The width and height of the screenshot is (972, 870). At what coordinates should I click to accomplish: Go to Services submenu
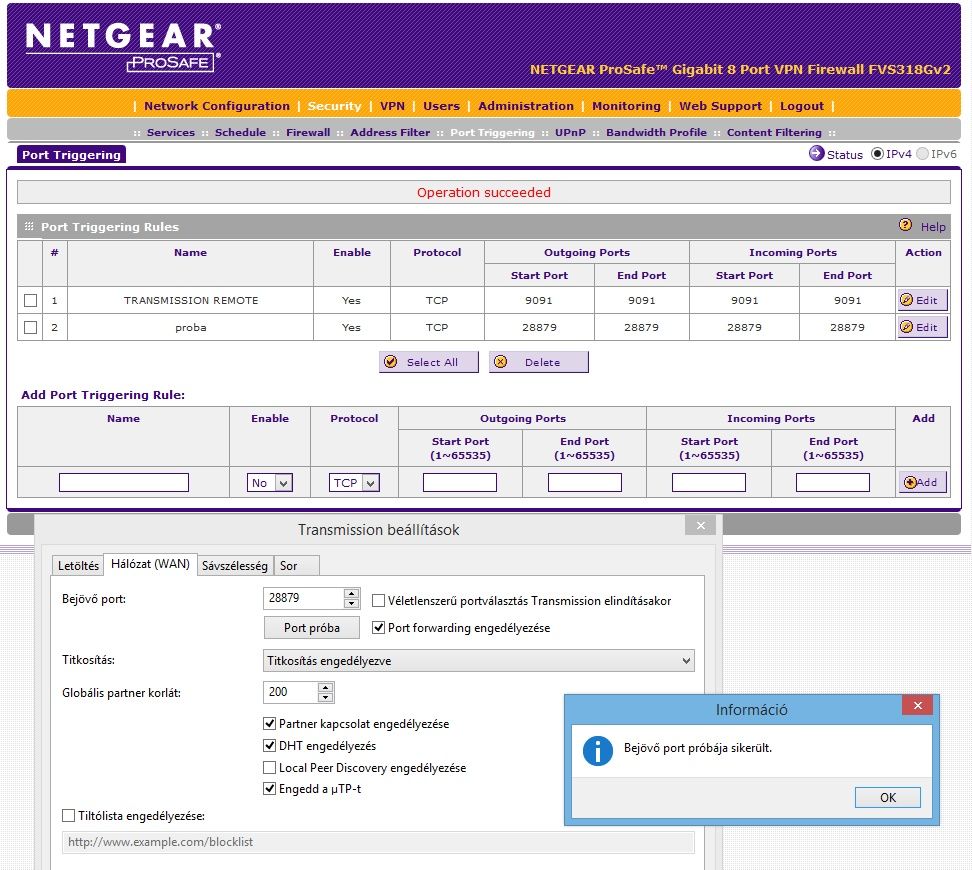[170, 132]
